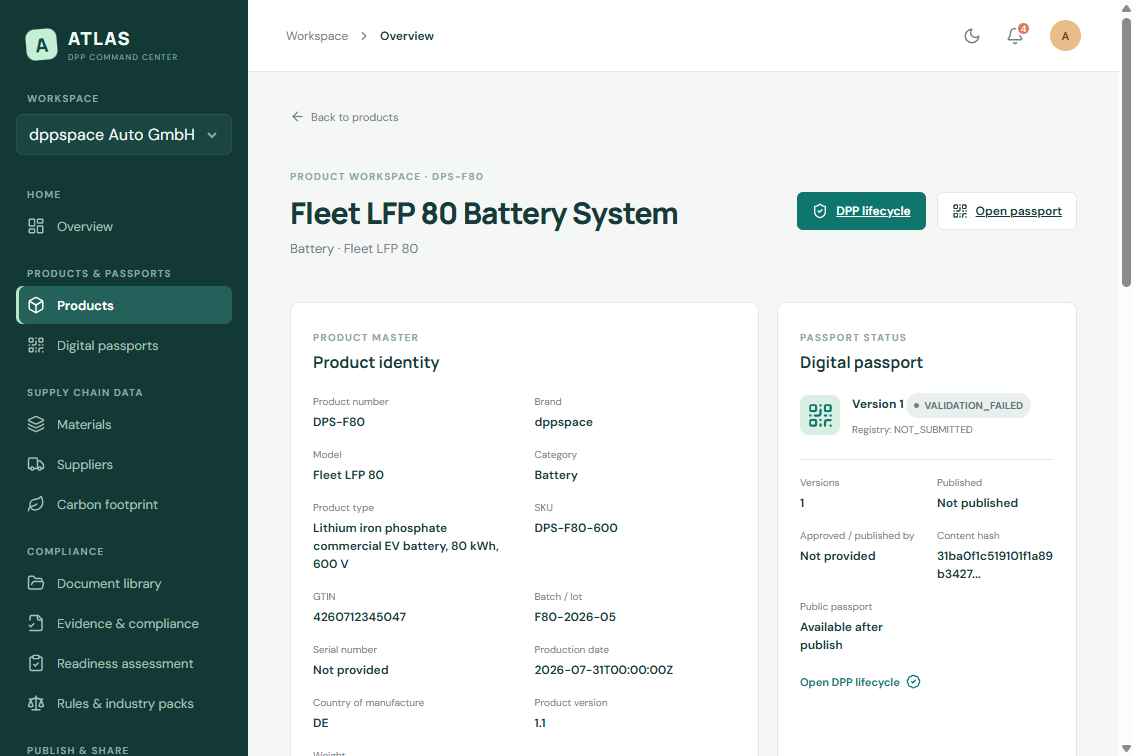Click the scrollbar down arrow

(1126, 749)
